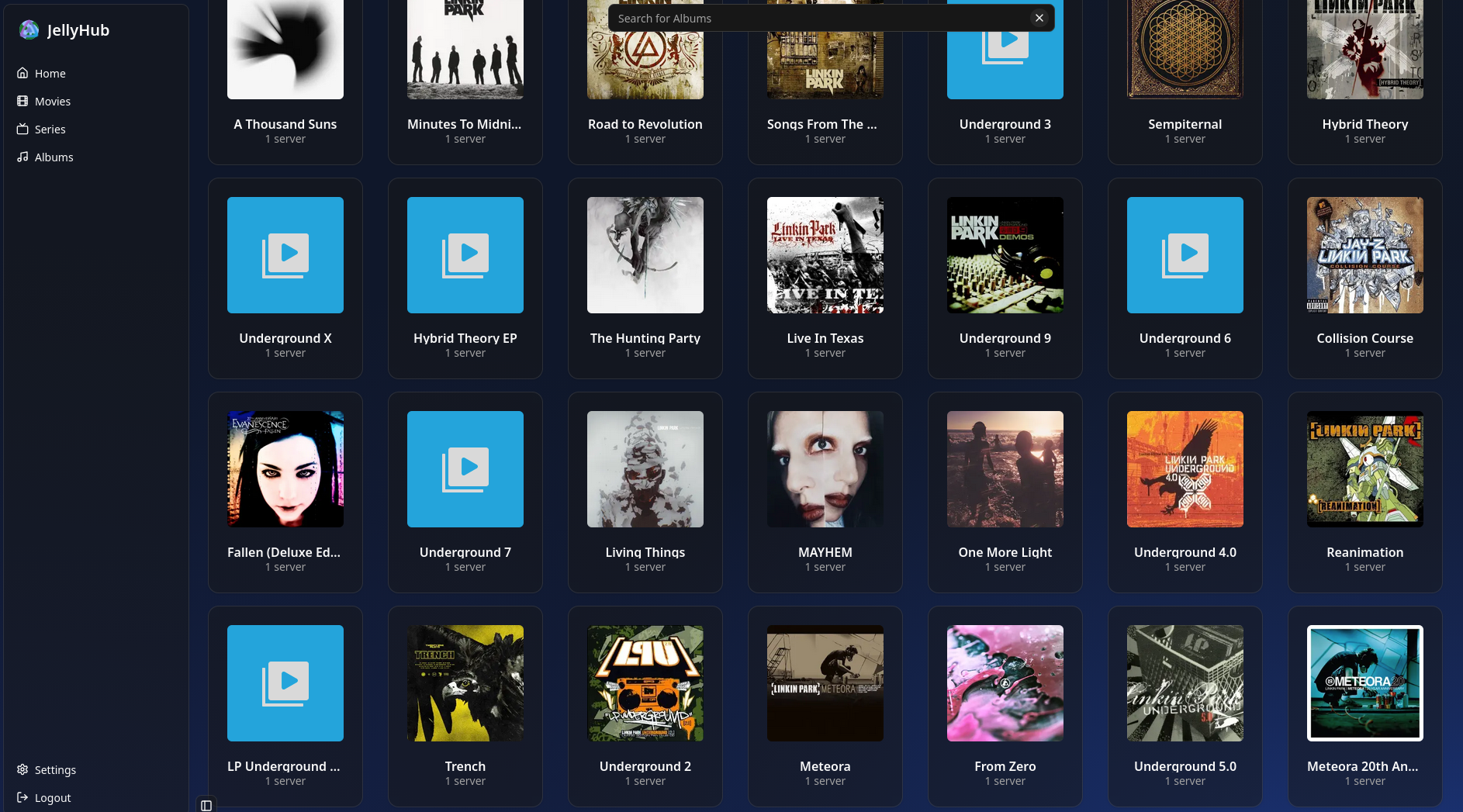Click the "MAYHEM" title text
Screen dimensions: 1463x812
(x=825, y=552)
